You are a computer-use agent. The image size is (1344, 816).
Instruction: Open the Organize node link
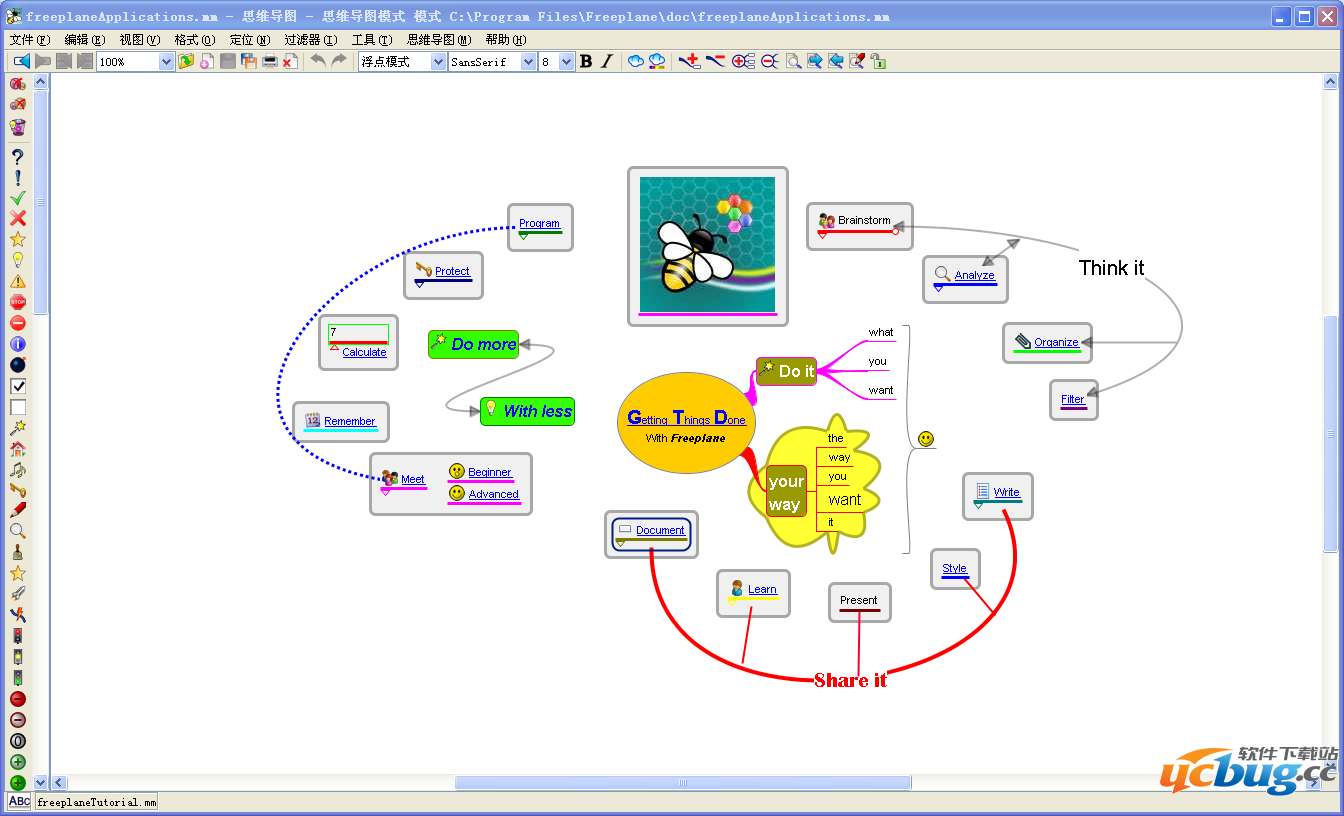pyautogui.click(x=1056, y=342)
